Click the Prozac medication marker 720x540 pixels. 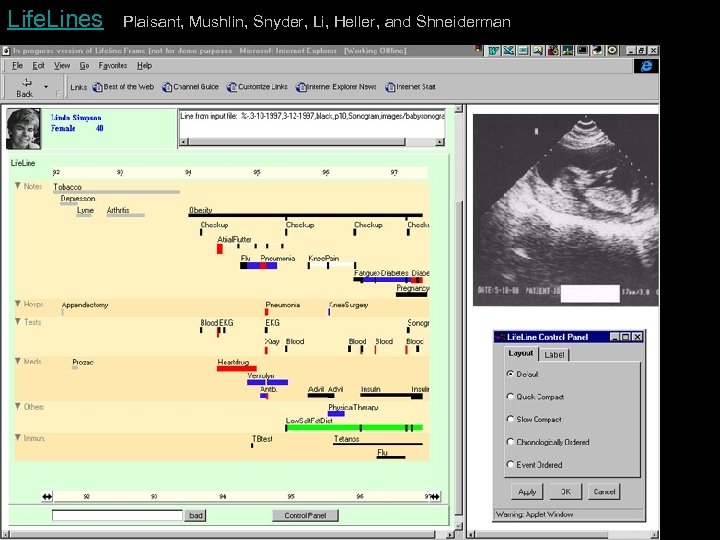74,368
